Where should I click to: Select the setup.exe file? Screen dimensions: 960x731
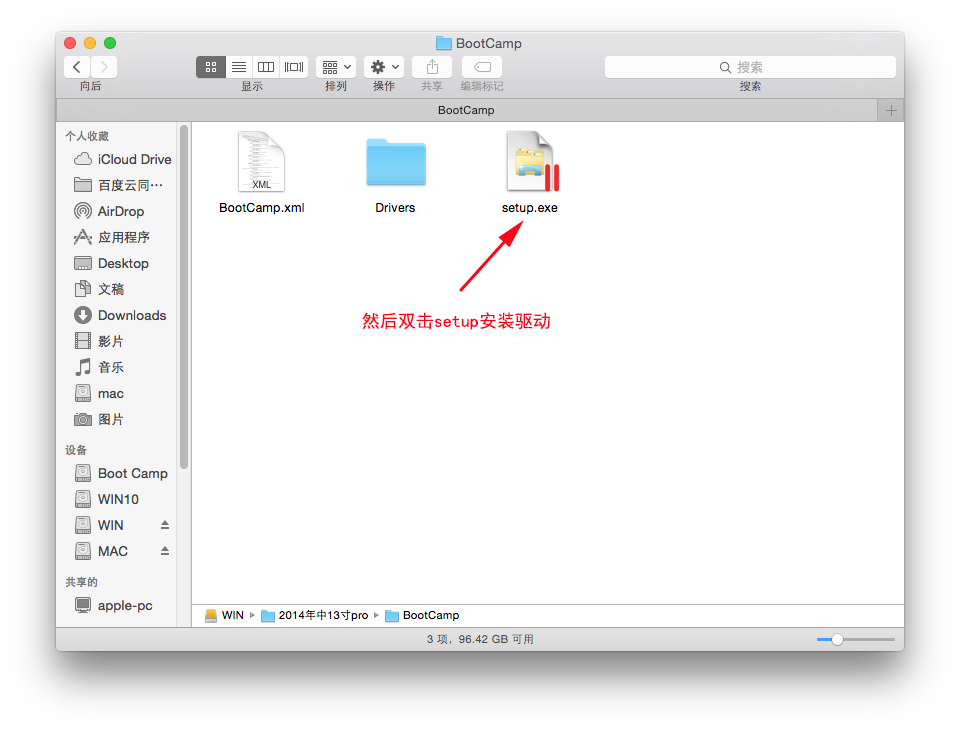530,173
